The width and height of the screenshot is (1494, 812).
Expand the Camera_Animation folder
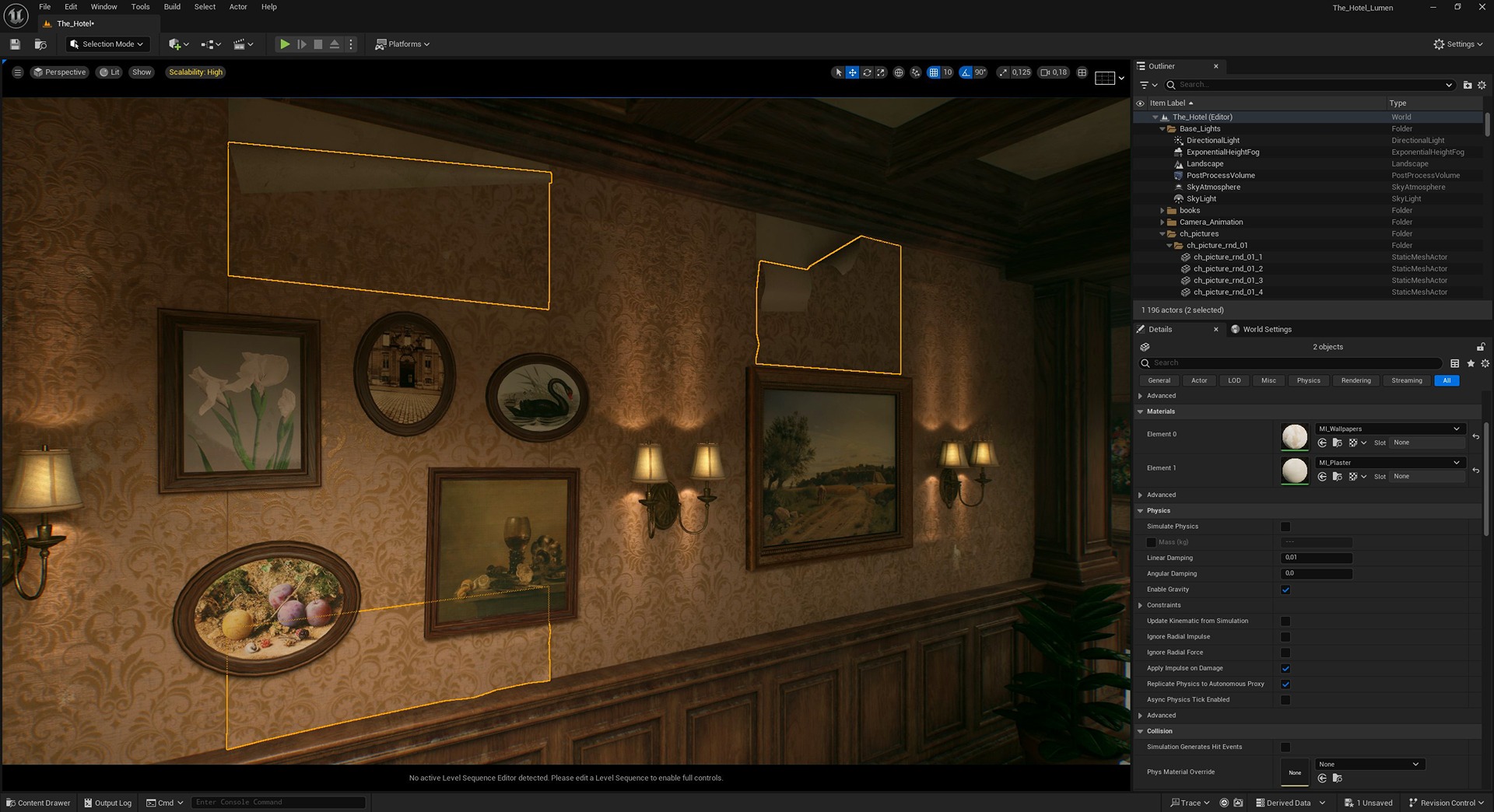pyautogui.click(x=1163, y=222)
